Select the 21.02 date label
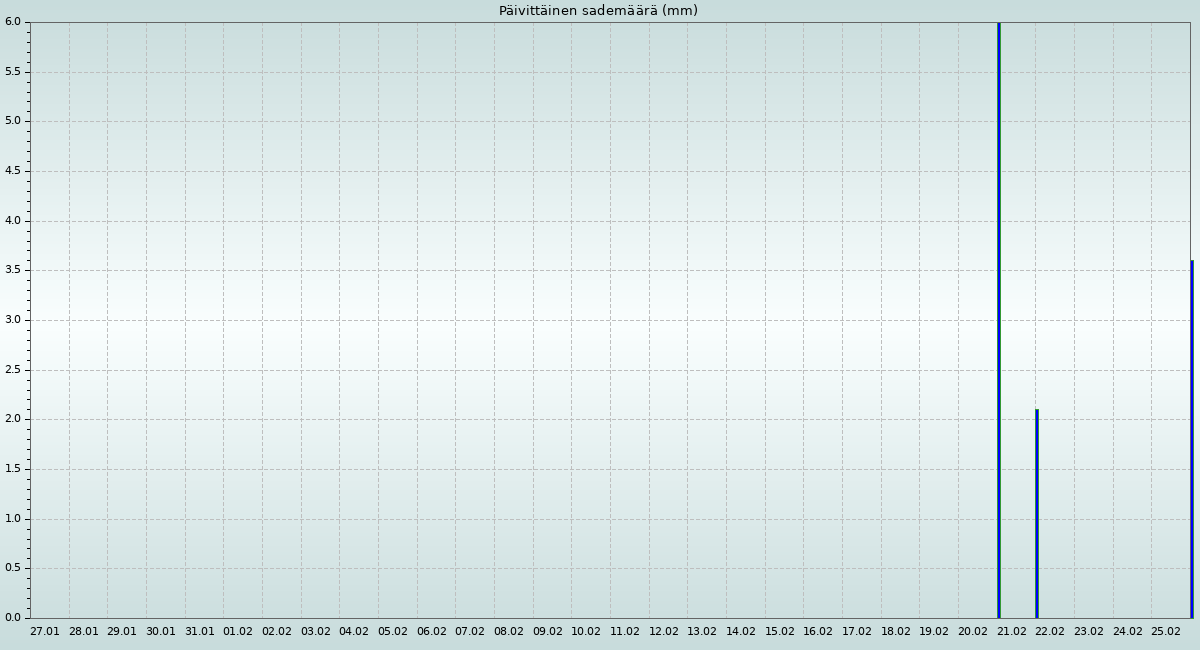Screen dimensions: 1200x650 tap(1012, 632)
